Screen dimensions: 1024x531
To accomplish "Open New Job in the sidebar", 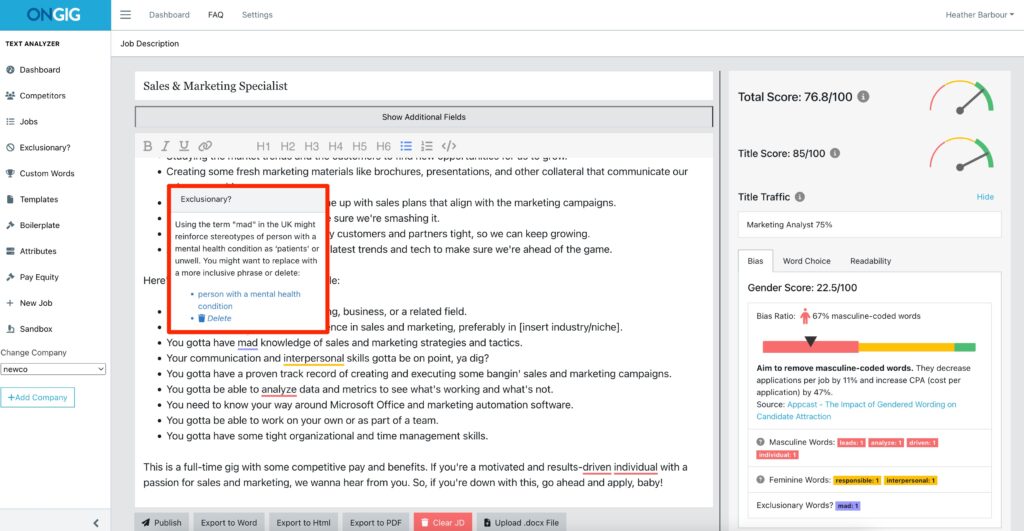I will 36,303.
